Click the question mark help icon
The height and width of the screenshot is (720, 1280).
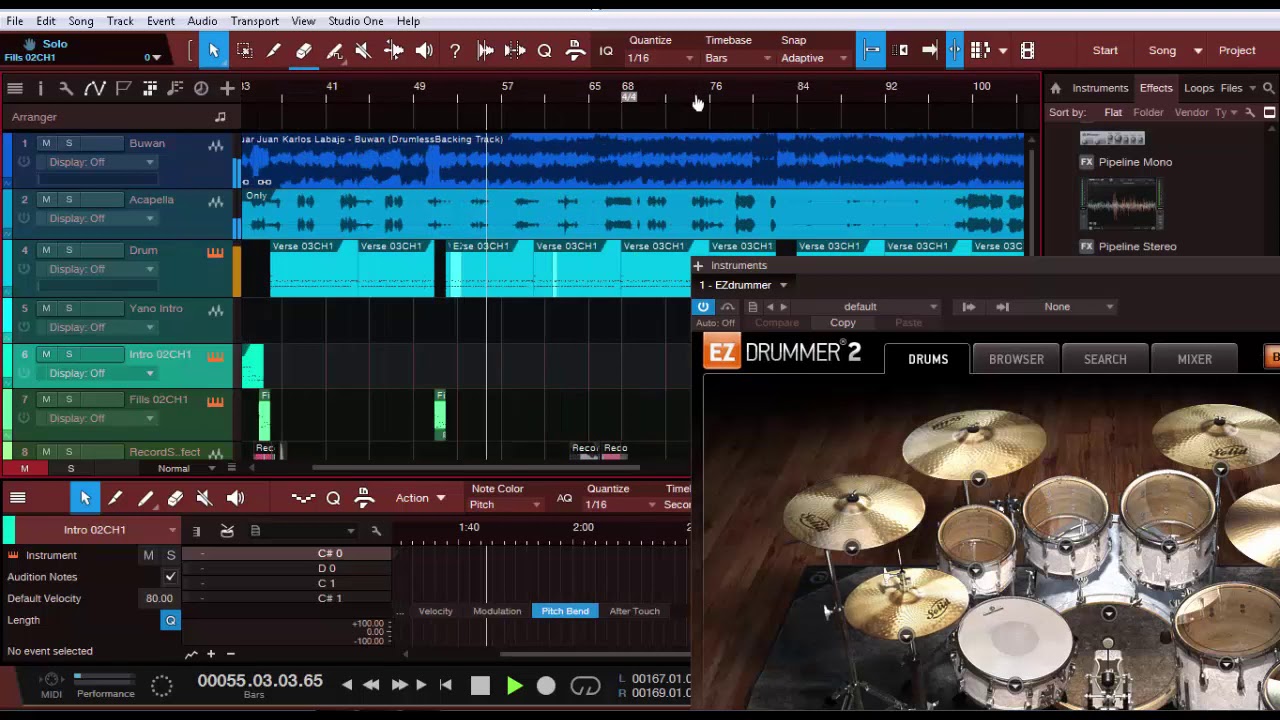tap(455, 50)
